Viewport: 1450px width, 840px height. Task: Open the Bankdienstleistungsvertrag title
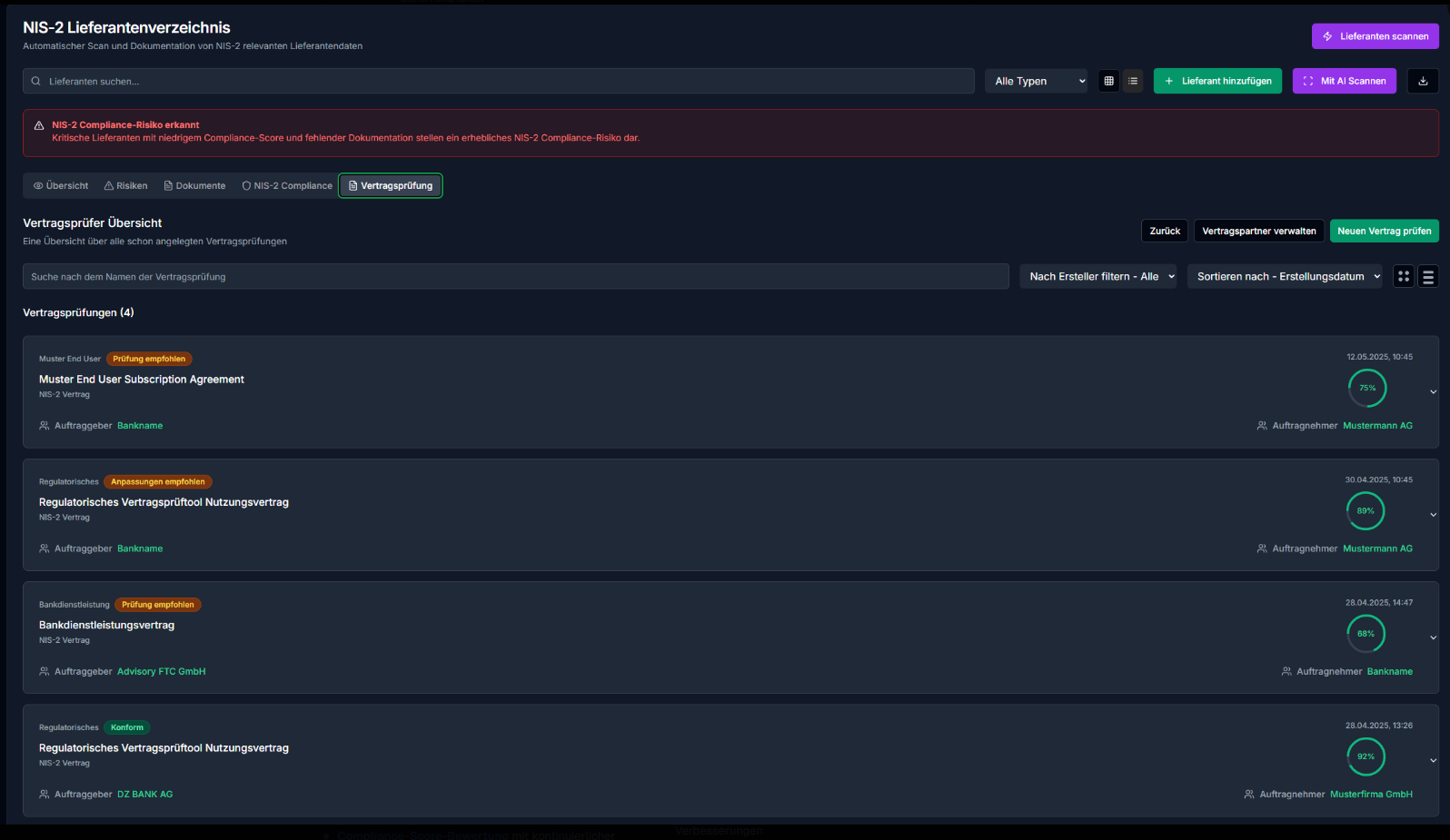tap(106, 625)
